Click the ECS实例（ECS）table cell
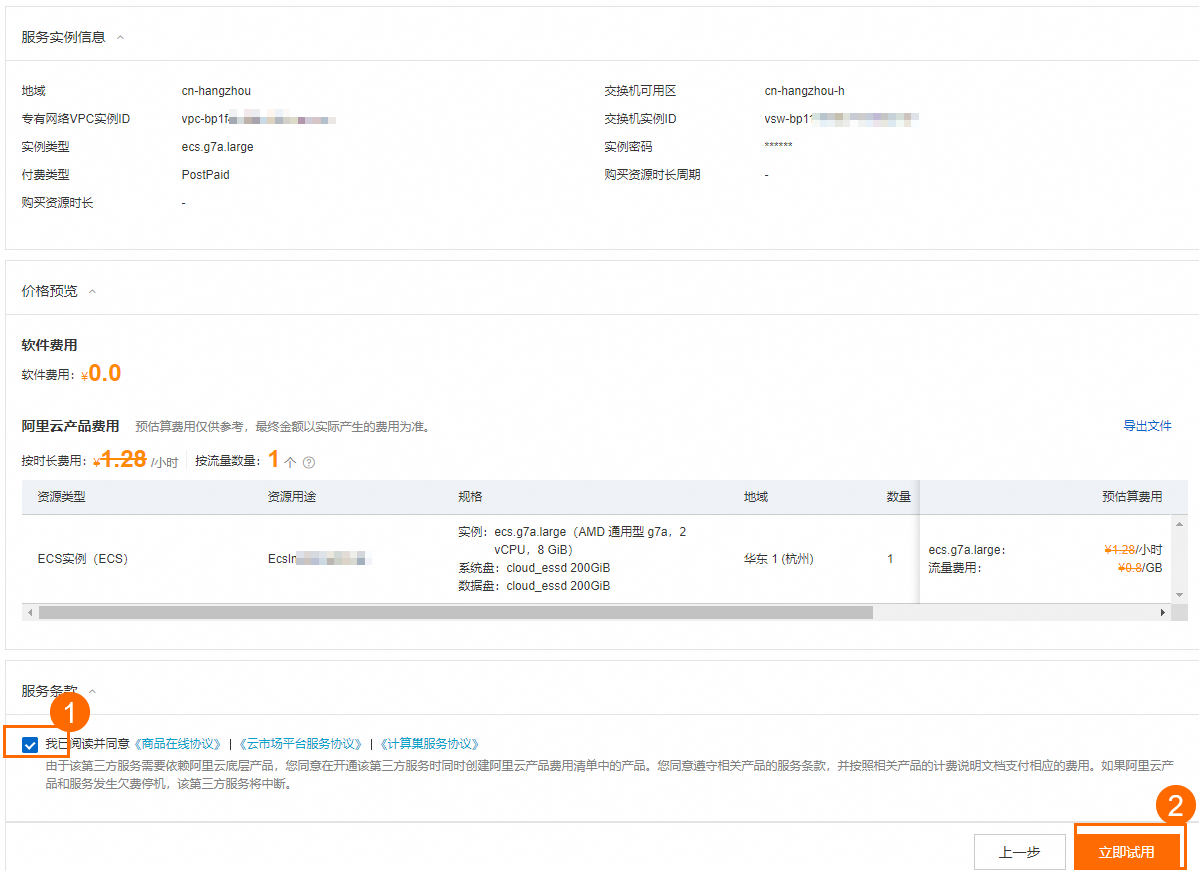This screenshot has width=1199, height=871. (83, 559)
